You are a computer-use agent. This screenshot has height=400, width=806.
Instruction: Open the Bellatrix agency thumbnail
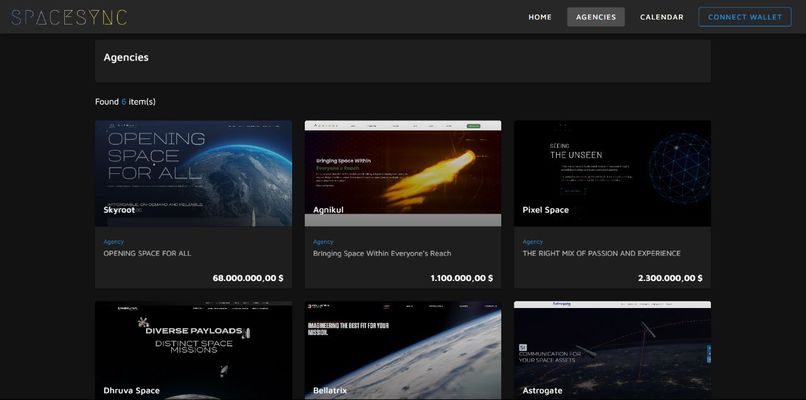tap(403, 350)
